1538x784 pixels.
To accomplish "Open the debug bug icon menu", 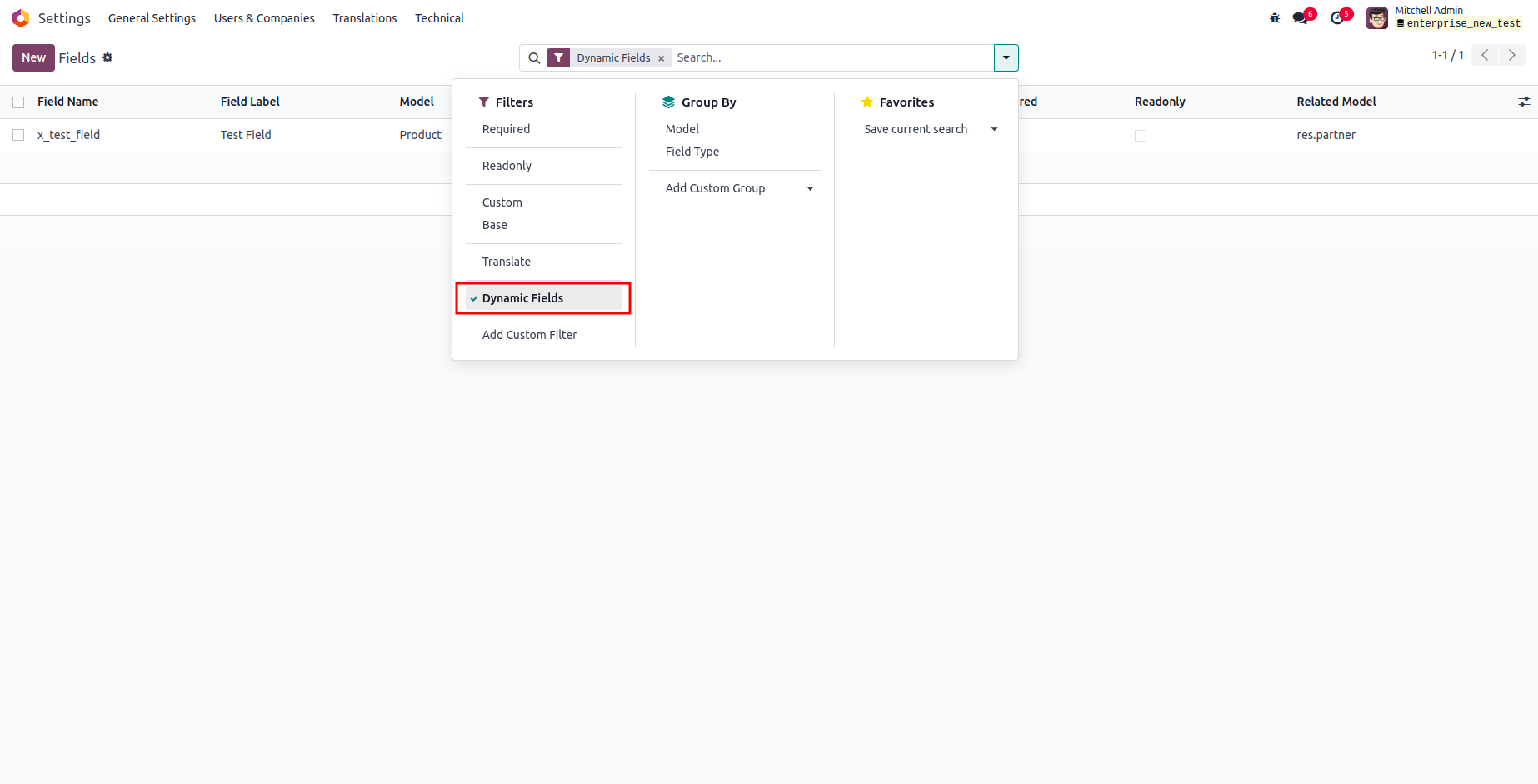I will [1275, 17].
